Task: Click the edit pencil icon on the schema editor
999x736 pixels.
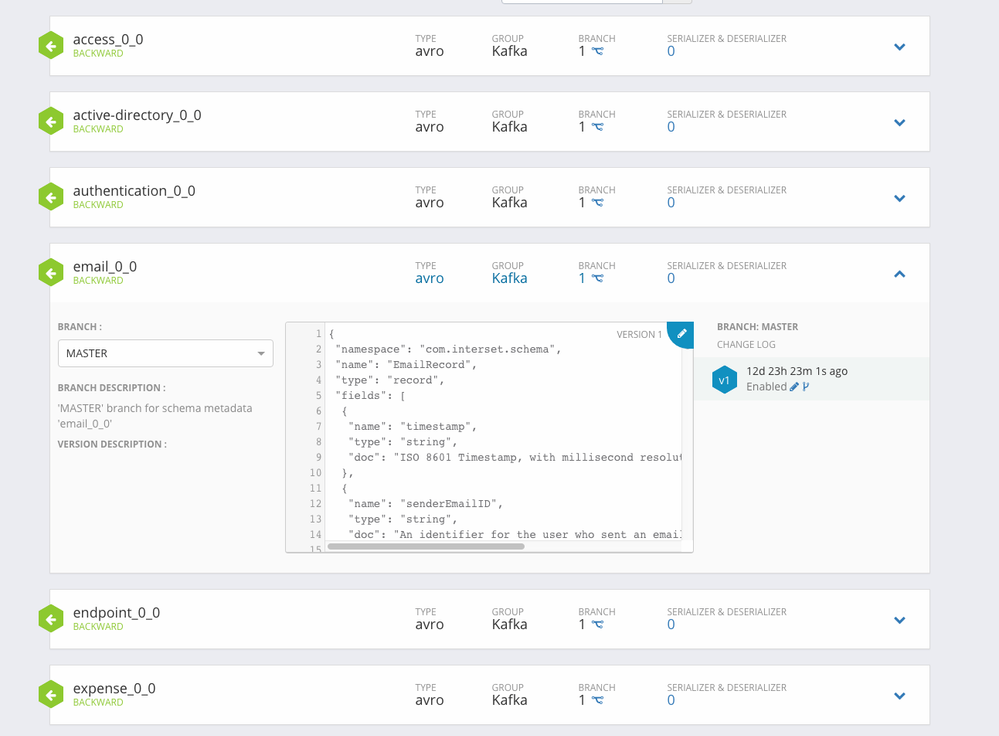Action: [681, 333]
